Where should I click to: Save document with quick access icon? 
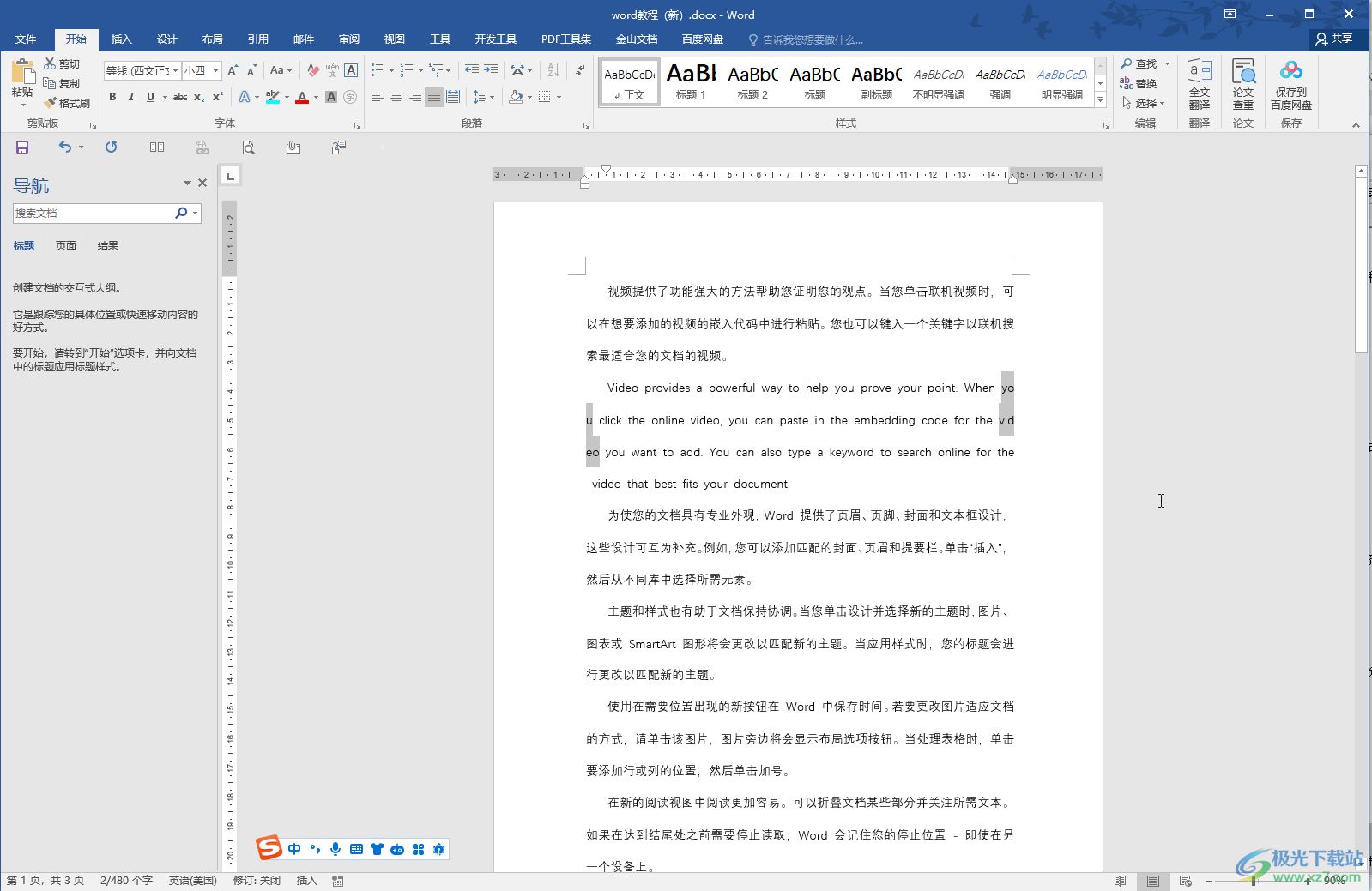[x=22, y=147]
